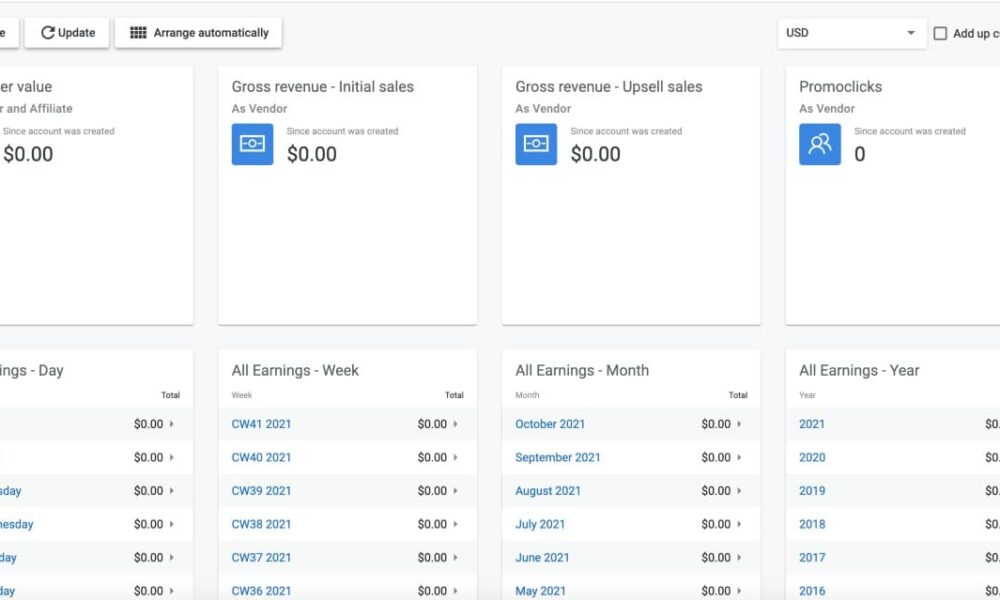Expand the arrow on CW41 2021 row
The width and height of the screenshot is (1000, 600).
click(x=455, y=424)
